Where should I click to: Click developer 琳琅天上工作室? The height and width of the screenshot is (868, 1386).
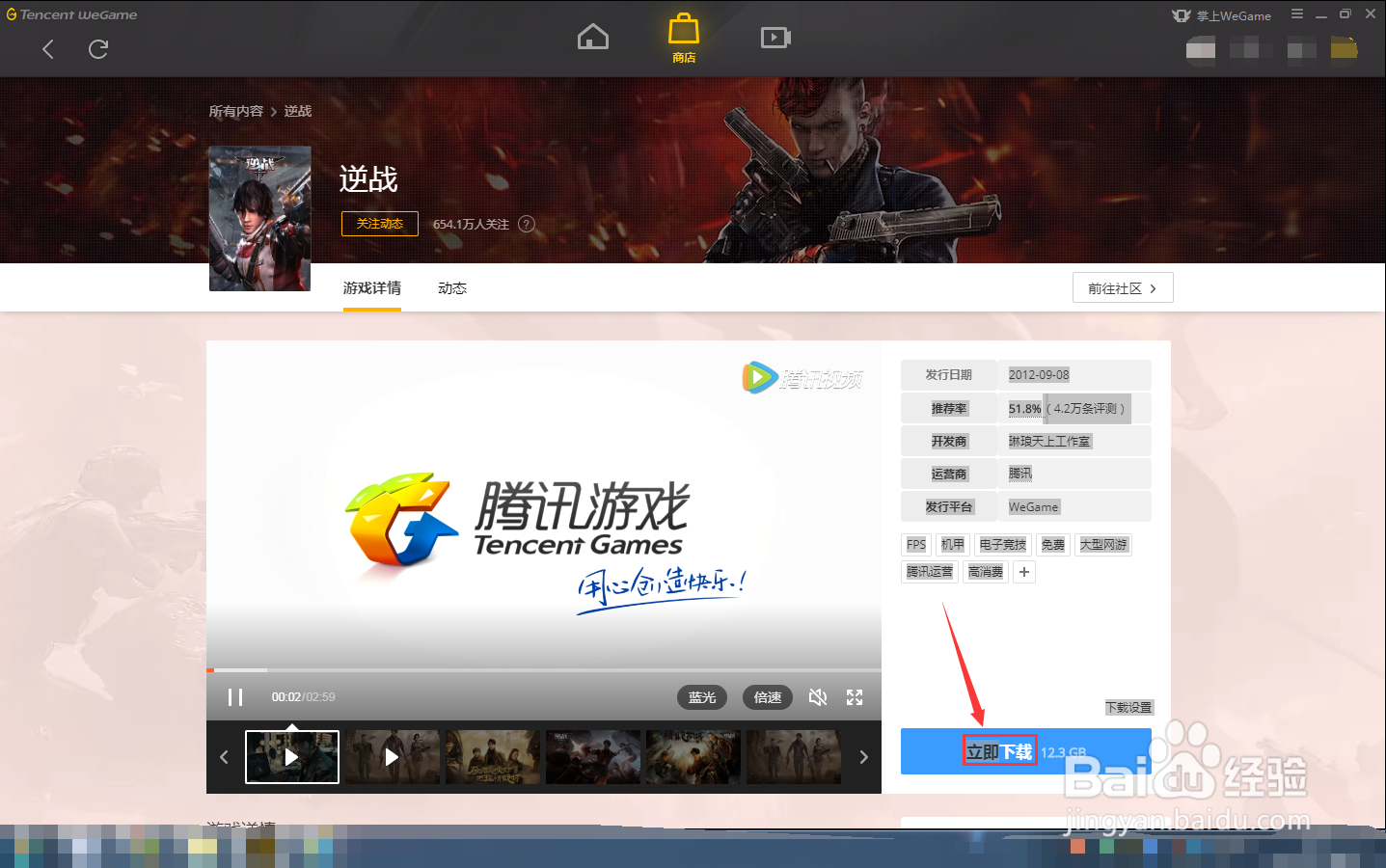tap(1049, 442)
